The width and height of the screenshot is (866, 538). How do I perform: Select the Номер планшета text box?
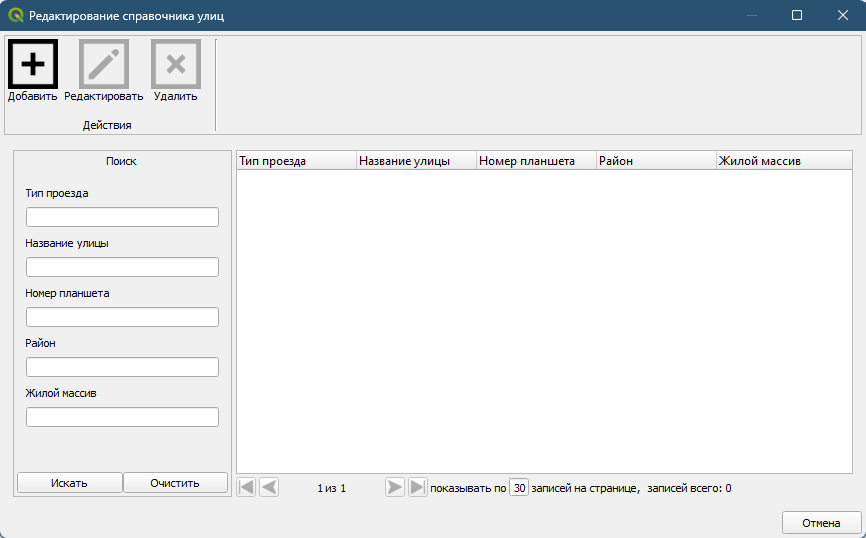122,317
